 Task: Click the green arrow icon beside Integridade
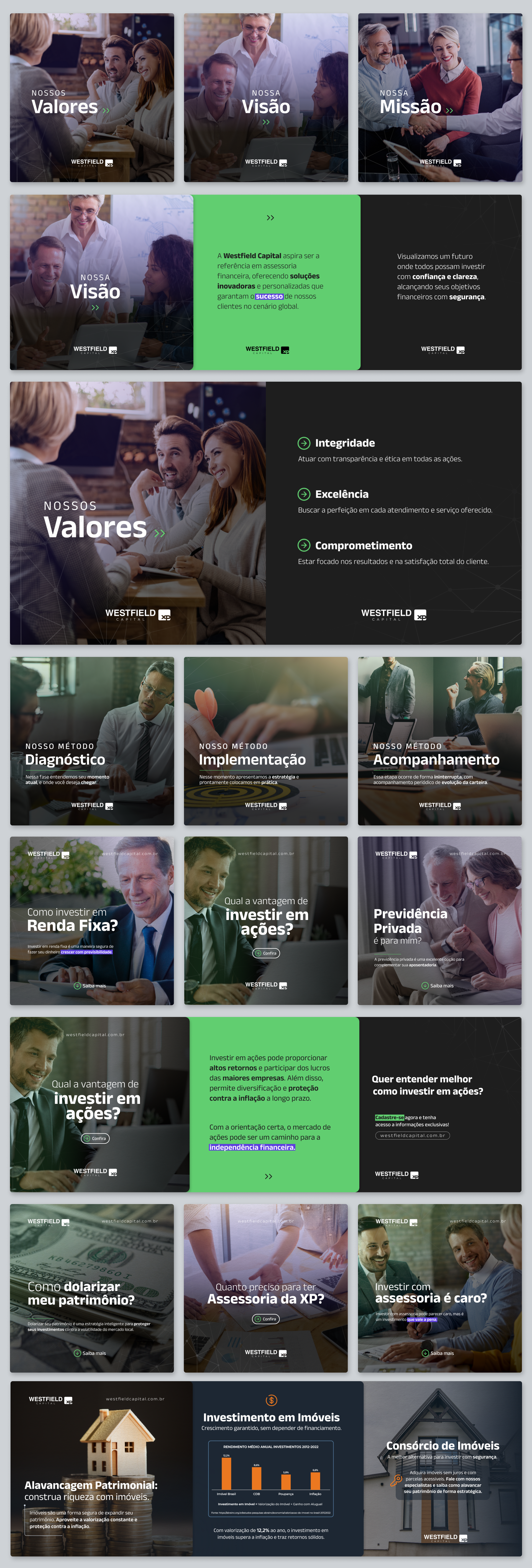pos(304,443)
